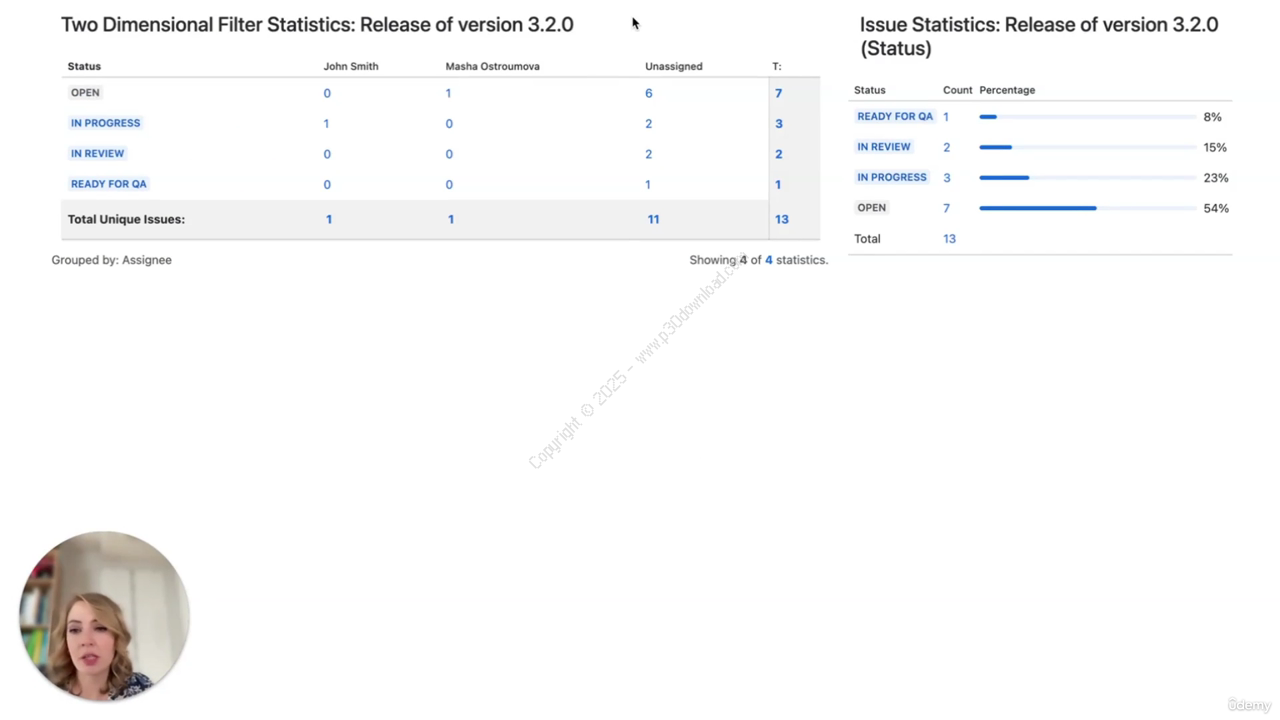This screenshot has height=720, width=1280.
Task: Click the T: totals column header
Action: pos(777,66)
